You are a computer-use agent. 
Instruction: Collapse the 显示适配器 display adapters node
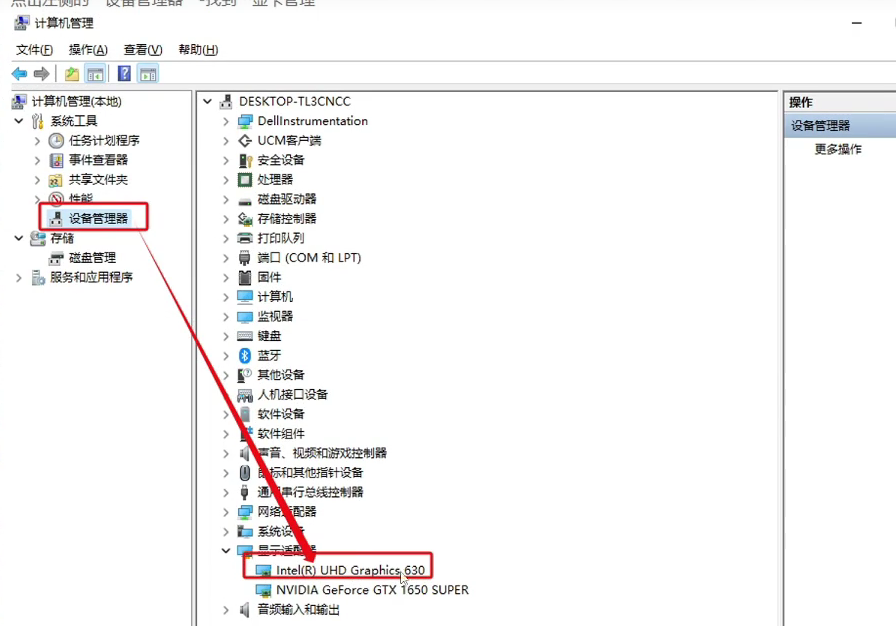226,551
